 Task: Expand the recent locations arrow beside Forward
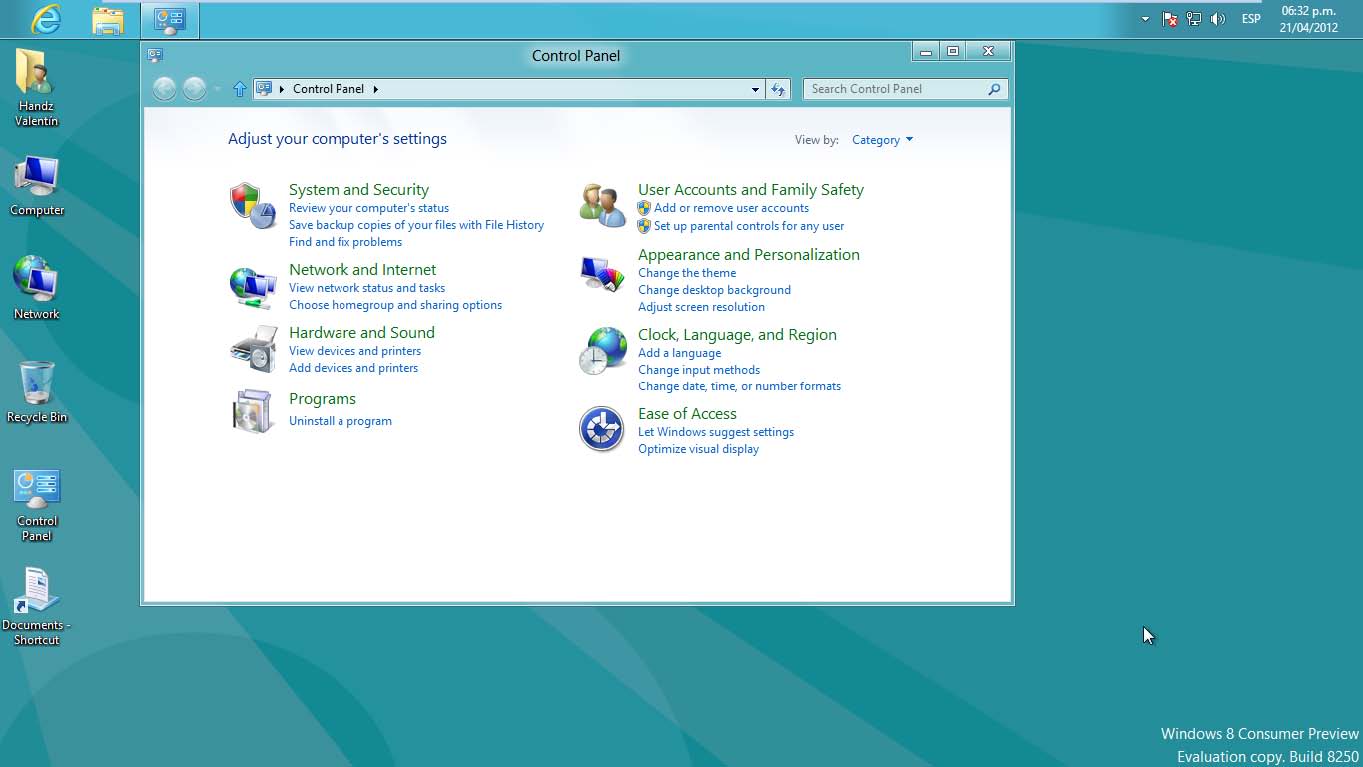click(217, 89)
